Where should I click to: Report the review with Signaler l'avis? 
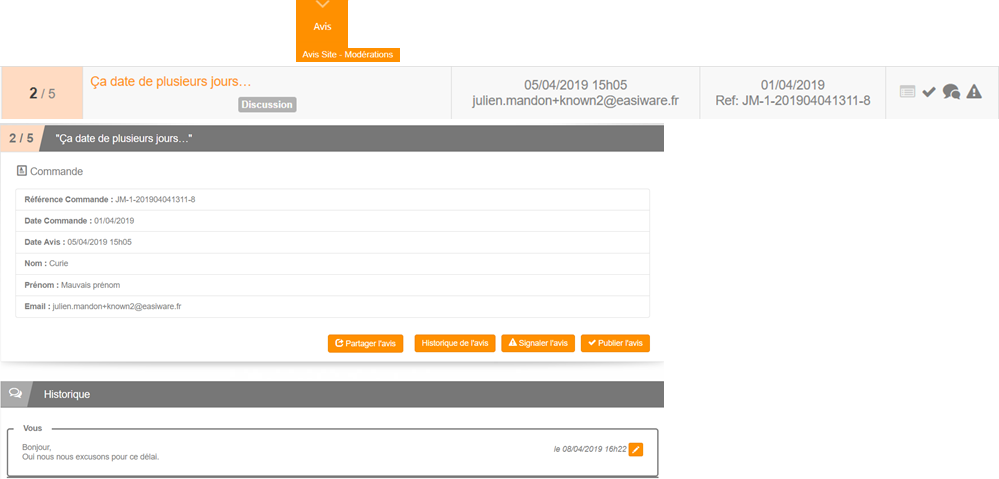pos(538,343)
